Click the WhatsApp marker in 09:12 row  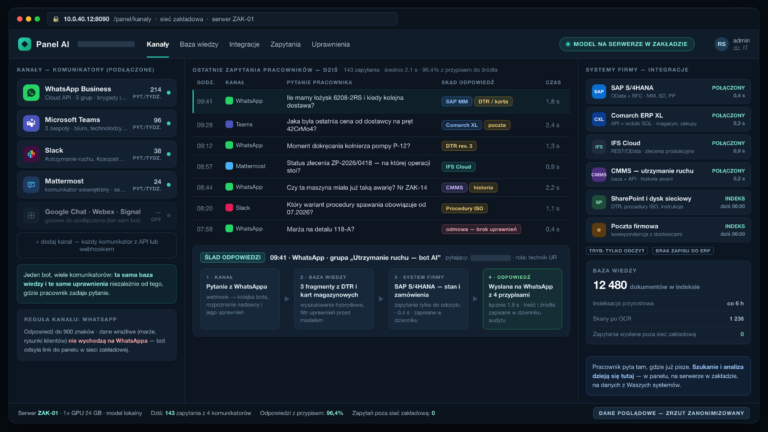click(x=229, y=145)
